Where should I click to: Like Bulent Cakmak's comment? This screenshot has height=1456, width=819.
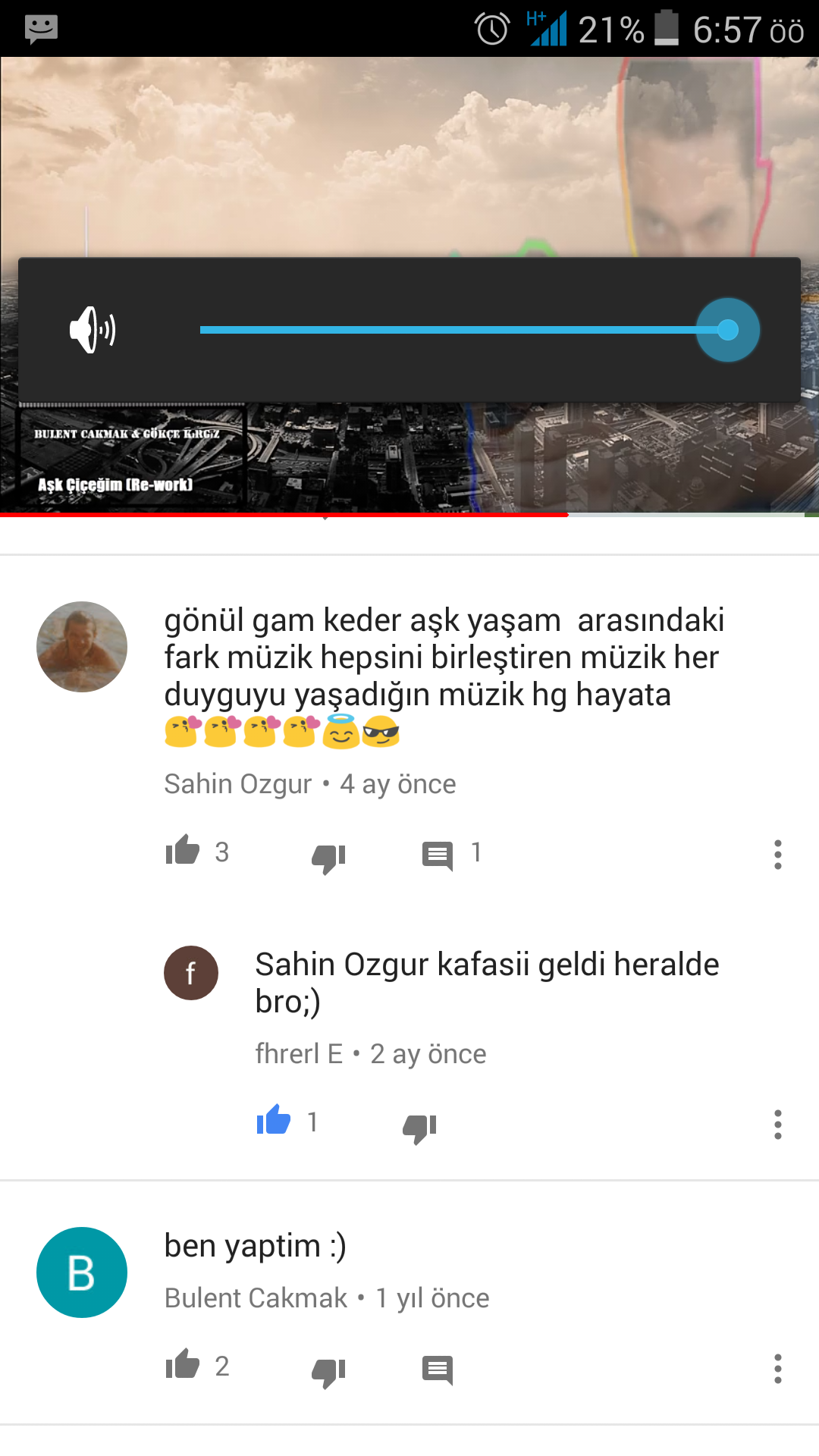coord(183,1364)
